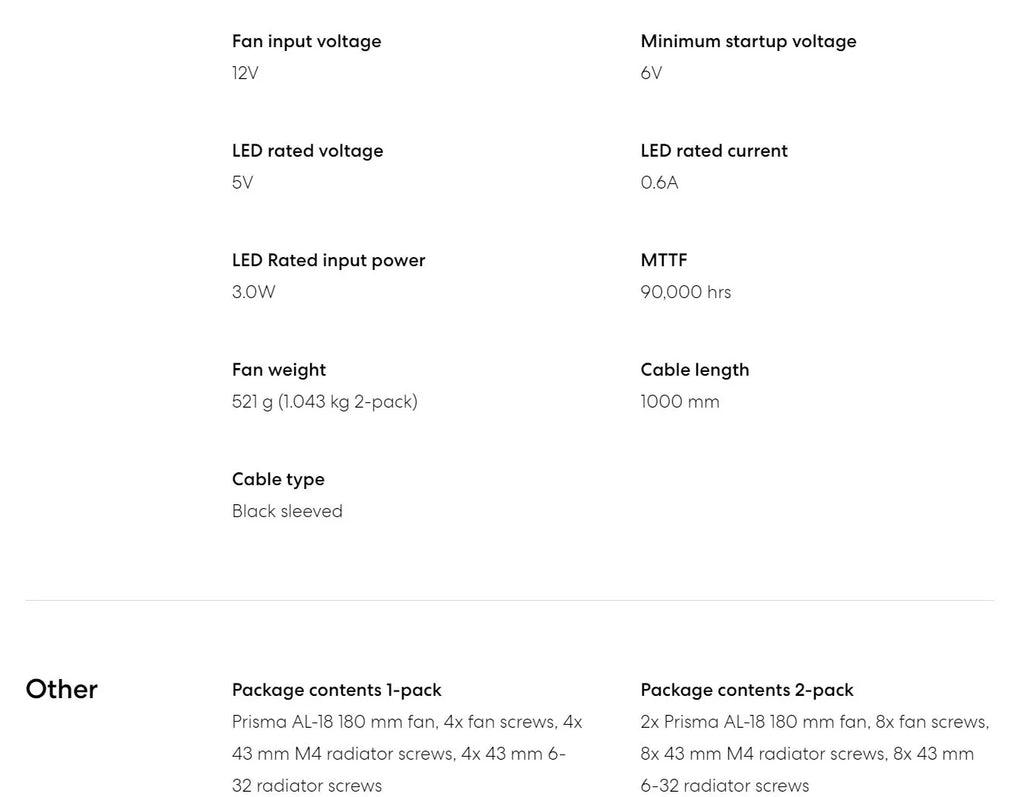Select the "90,000 hrs" value
Image resolution: width=1024 pixels, height=797 pixels.
[686, 292]
